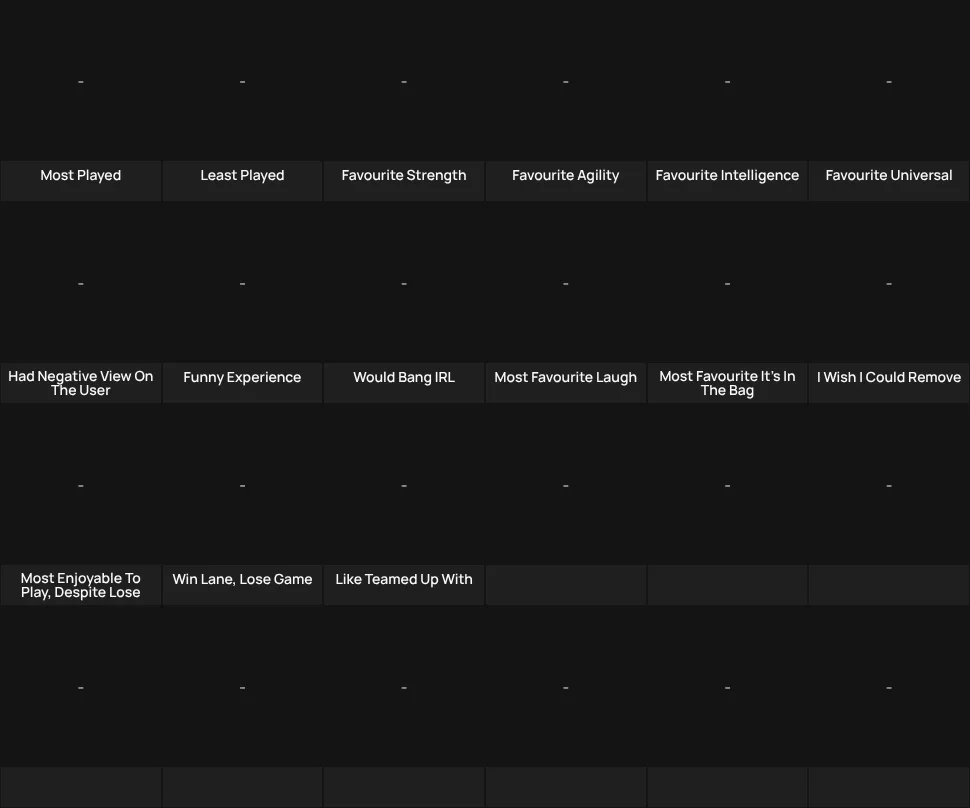The width and height of the screenshot is (970, 808).
Task: Click the Like Teamed Up With label
Action: point(404,579)
